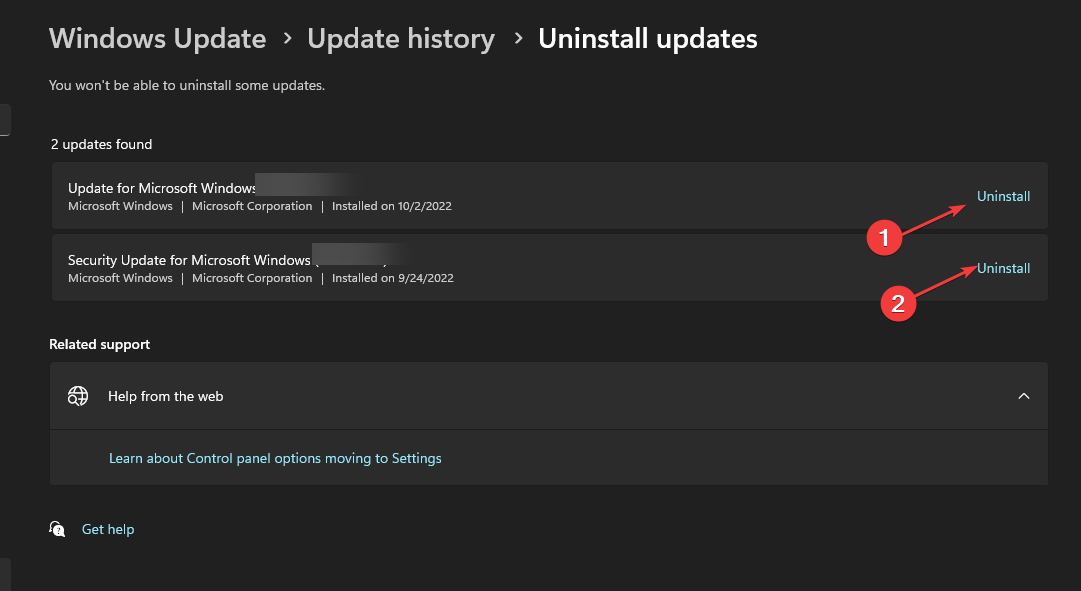
Task: Open Learn about Control panel options moving to Settings
Action: (x=275, y=459)
